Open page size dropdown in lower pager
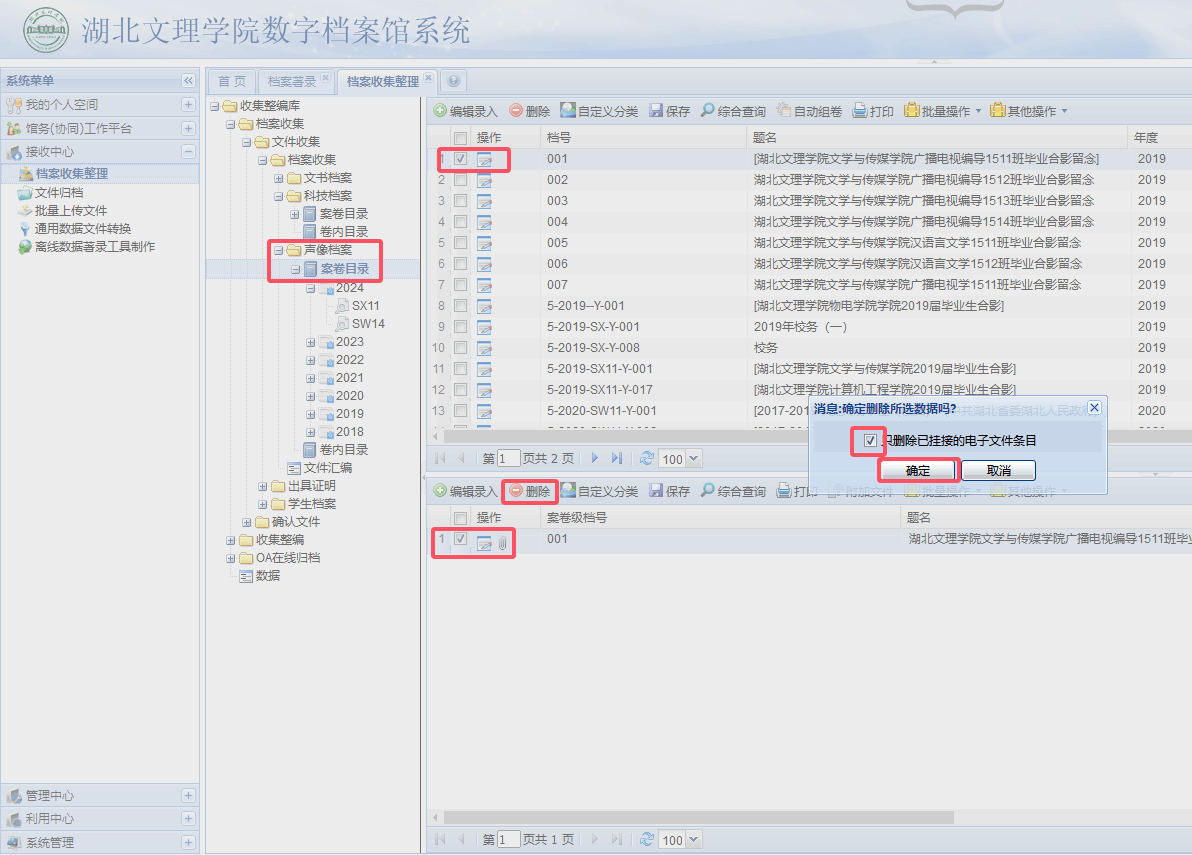Viewport: 1192px width, 855px height. (693, 840)
